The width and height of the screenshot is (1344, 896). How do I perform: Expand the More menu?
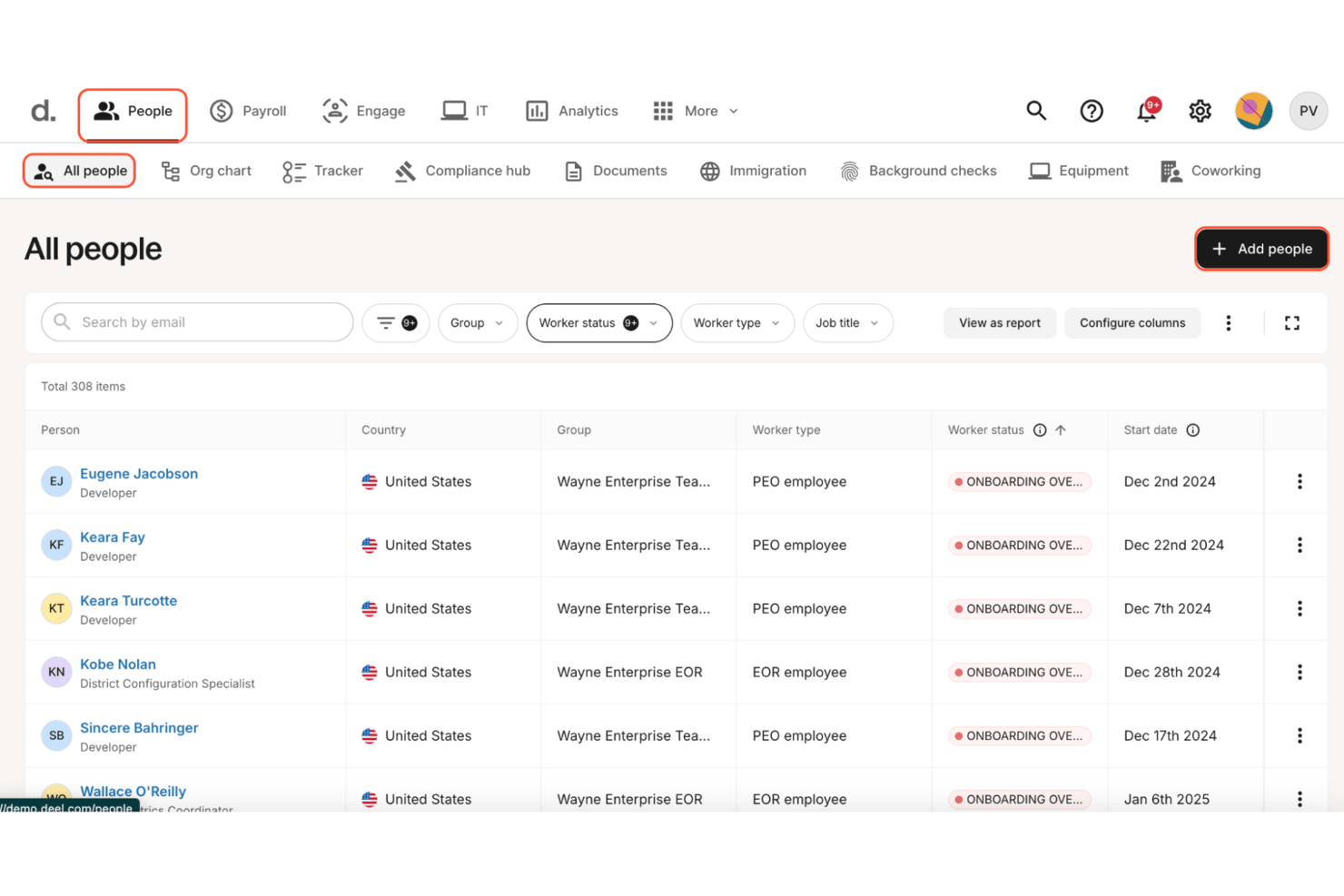696,111
